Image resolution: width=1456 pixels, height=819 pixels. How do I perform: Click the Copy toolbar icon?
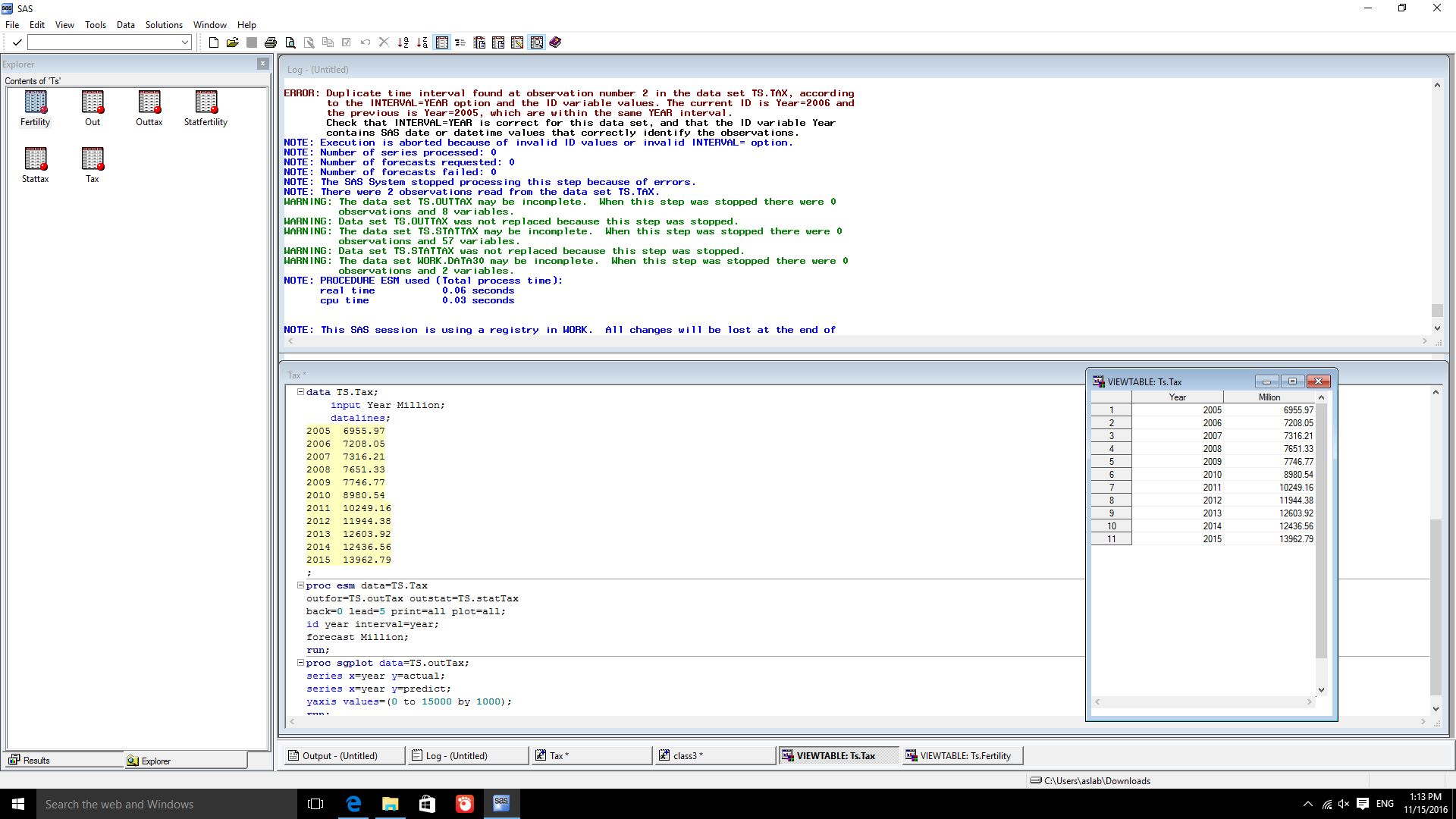(x=328, y=42)
